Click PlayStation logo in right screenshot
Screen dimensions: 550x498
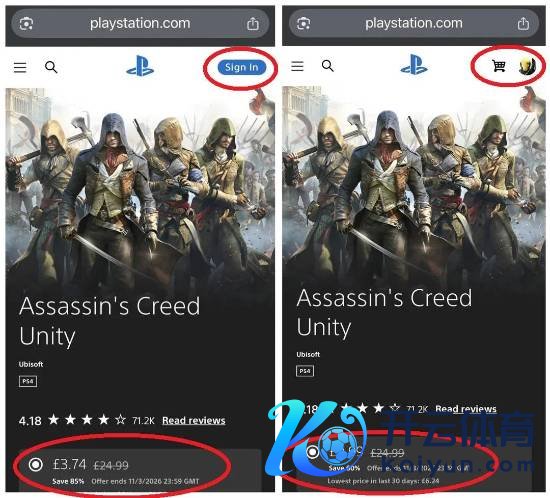(x=414, y=65)
